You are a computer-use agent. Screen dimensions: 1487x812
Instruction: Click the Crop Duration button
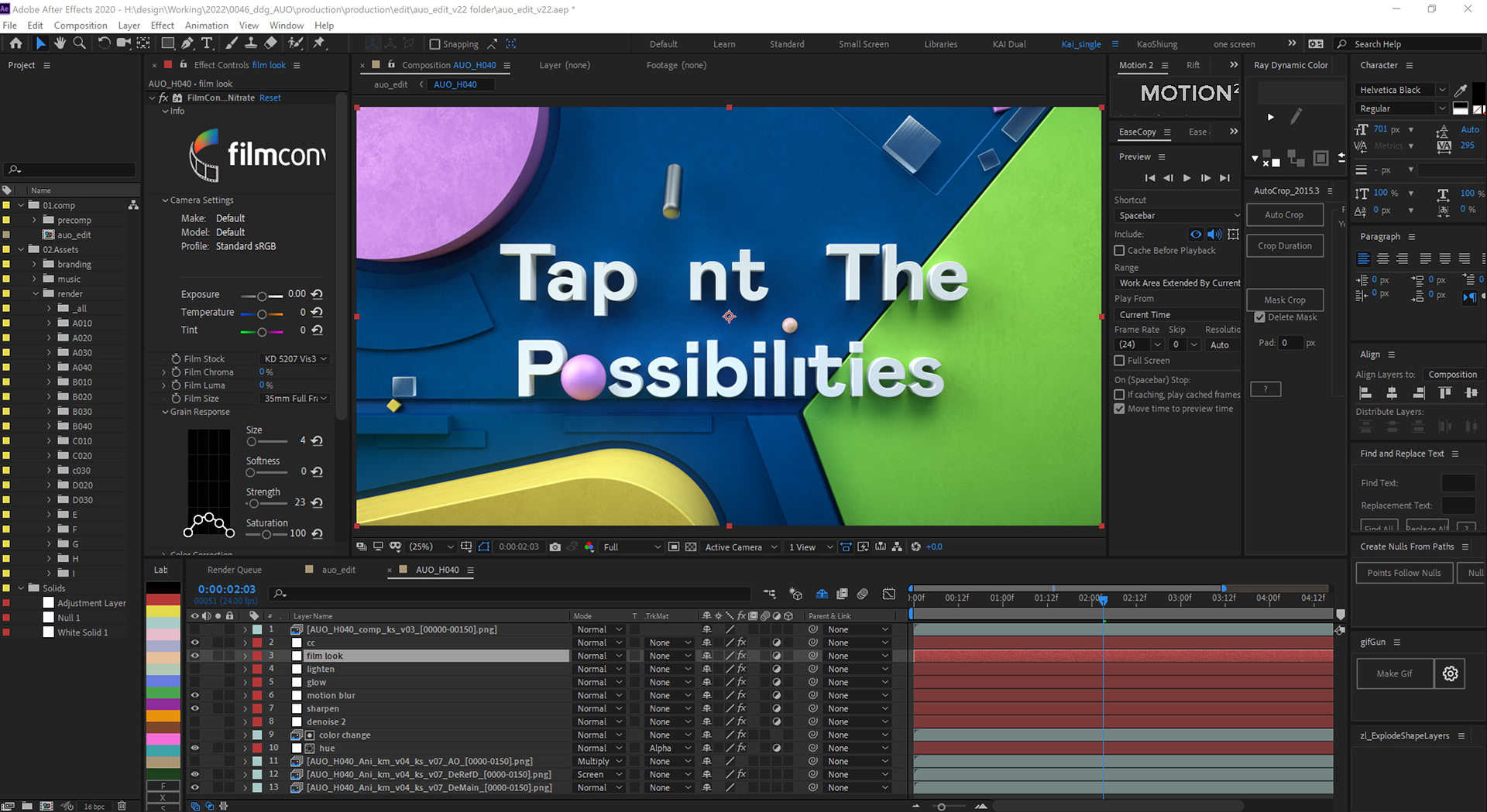coord(1284,245)
